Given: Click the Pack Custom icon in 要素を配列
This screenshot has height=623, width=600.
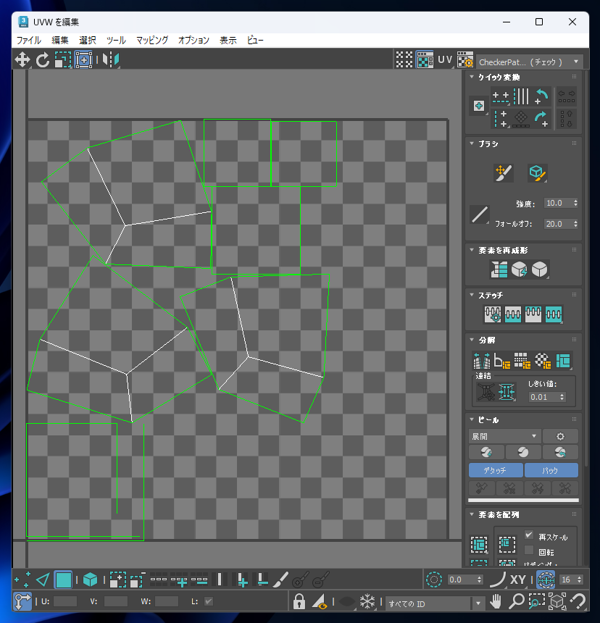Looking at the screenshot, I should 479,545.
